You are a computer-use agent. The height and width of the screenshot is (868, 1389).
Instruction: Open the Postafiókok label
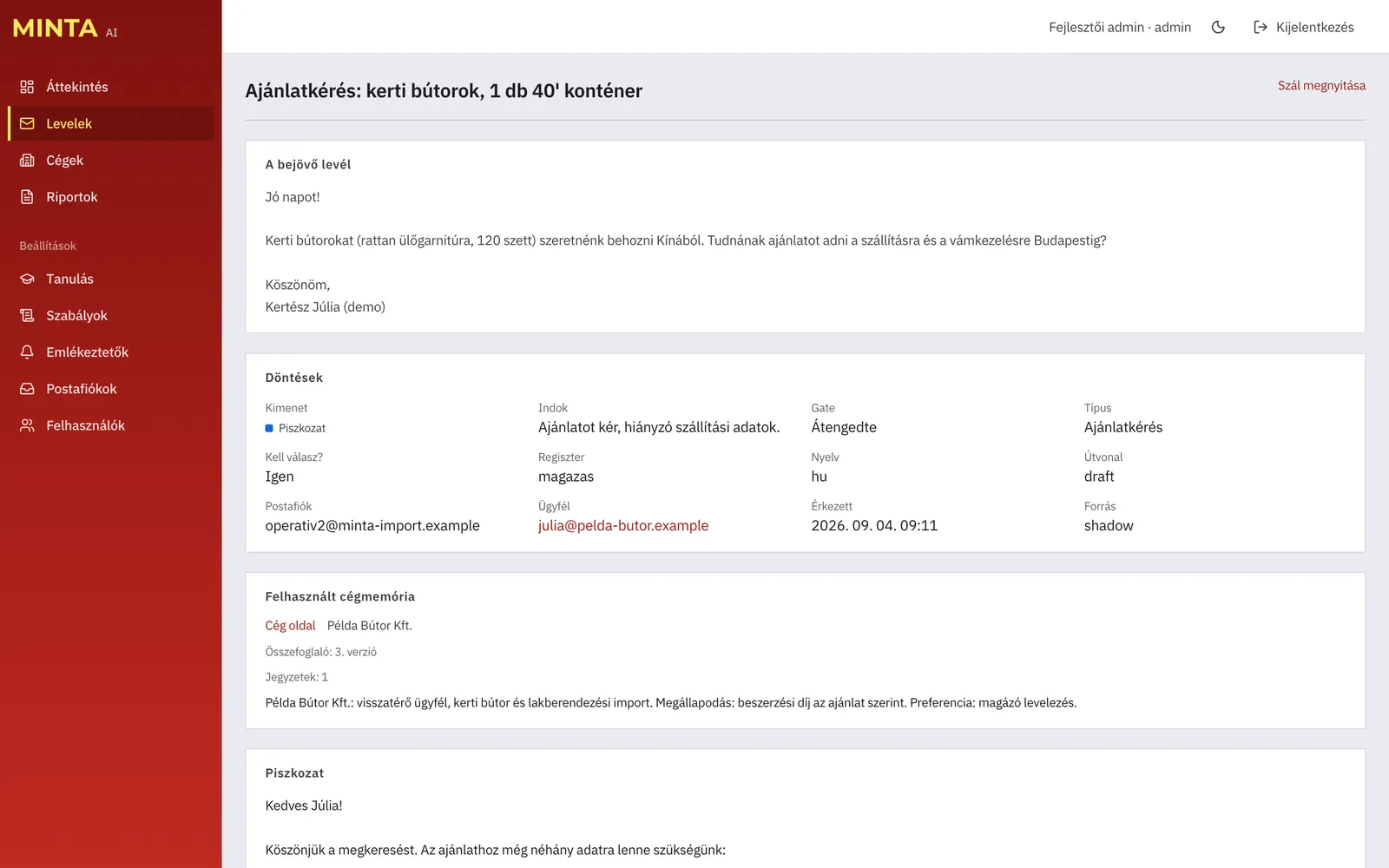tap(82, 389)
